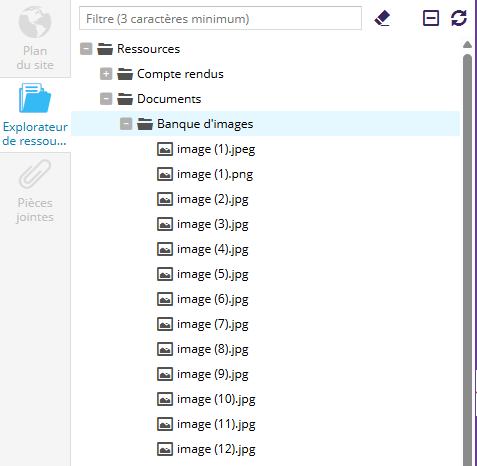This screenshot has height=466, width=477.
Task: Select image (8).jpg in the tree
Action: tap(213, 349)
